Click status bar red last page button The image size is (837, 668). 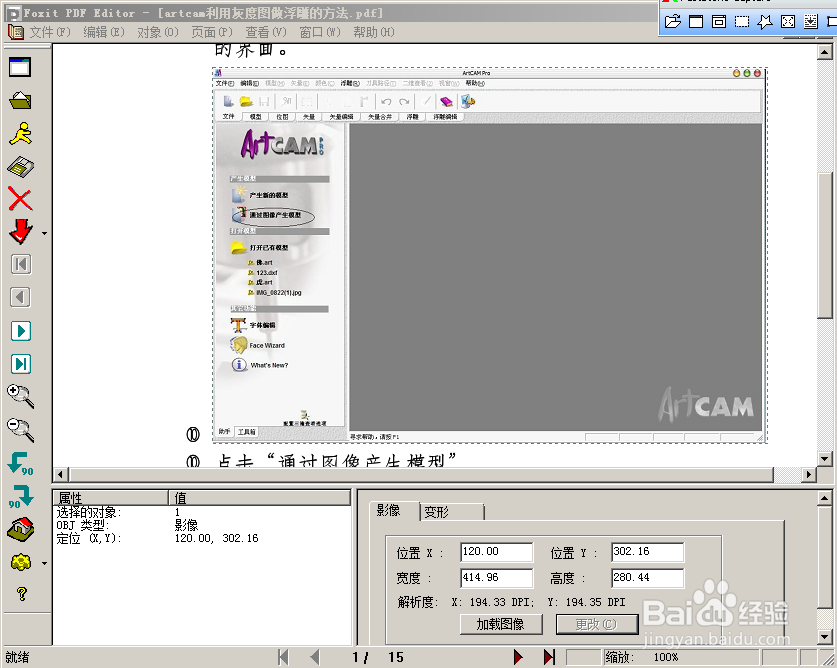coord(549,657)
